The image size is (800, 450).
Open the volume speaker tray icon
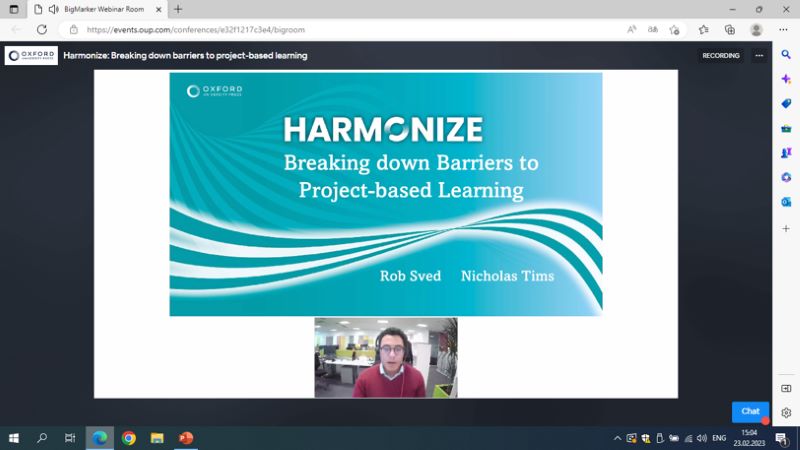pyautogui.click(x=702, y=438)
